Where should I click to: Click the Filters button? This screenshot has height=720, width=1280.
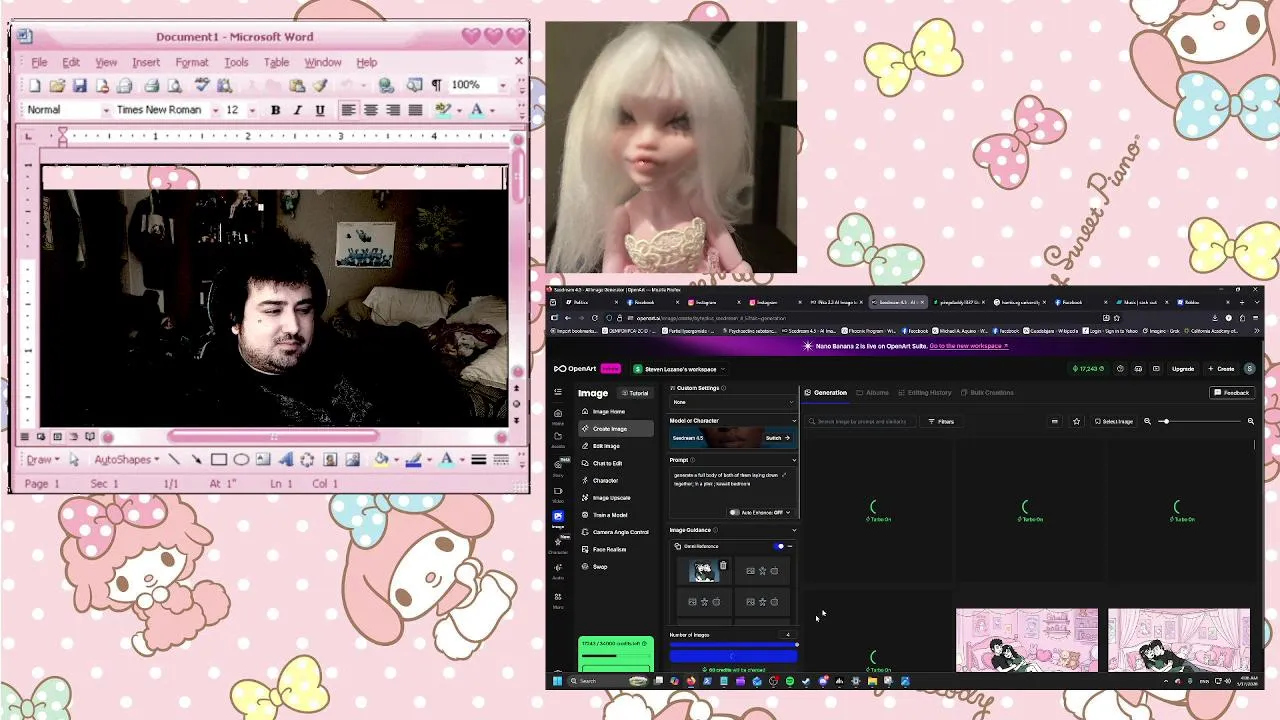[941, 422]
